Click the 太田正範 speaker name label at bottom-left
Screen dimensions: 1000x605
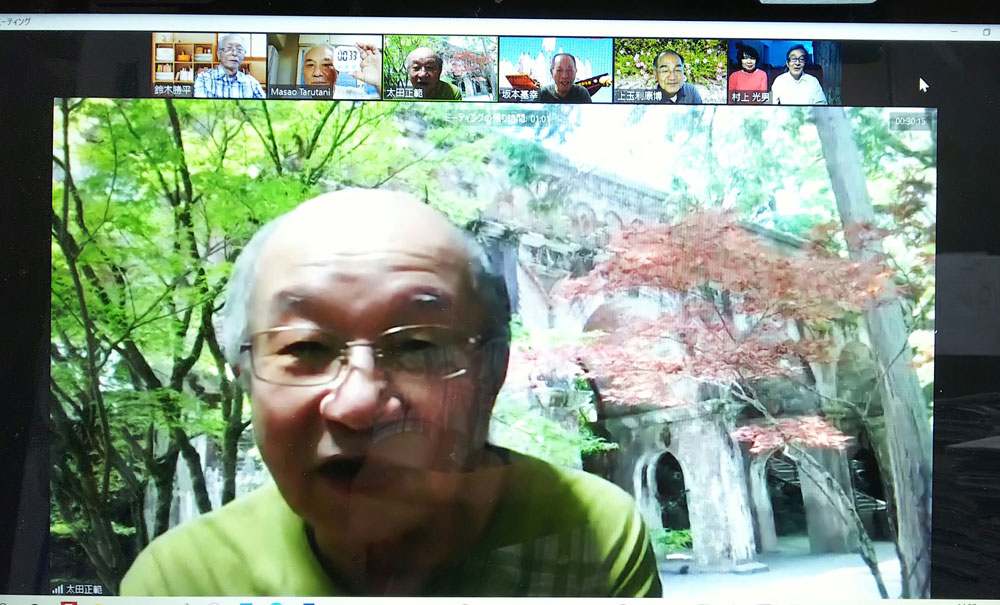(84, 589)
